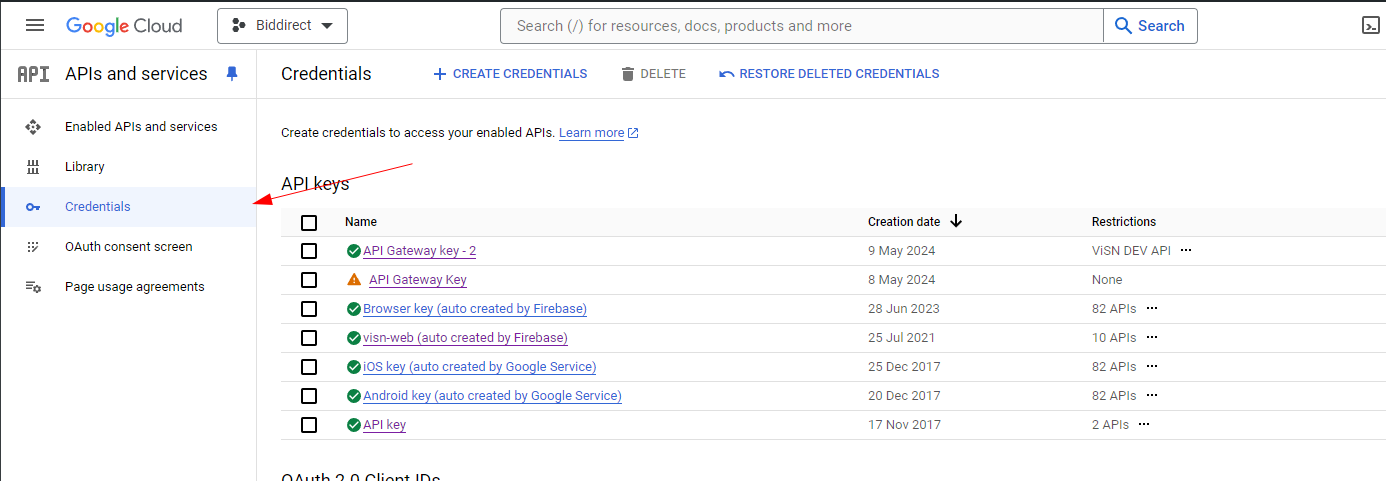Viewport: 1386px width, 481px height.
Task: Expand 82 APIs ellipsis for iOS key
Action: pos(1152,367)
